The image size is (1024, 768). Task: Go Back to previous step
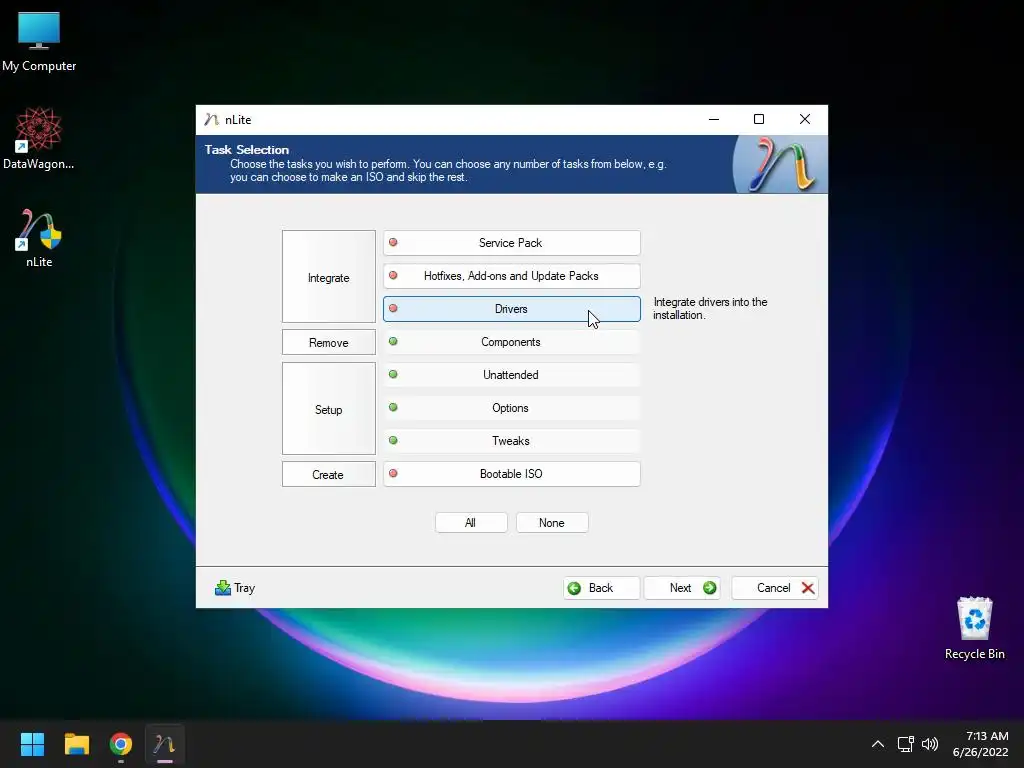click(601, 588)
